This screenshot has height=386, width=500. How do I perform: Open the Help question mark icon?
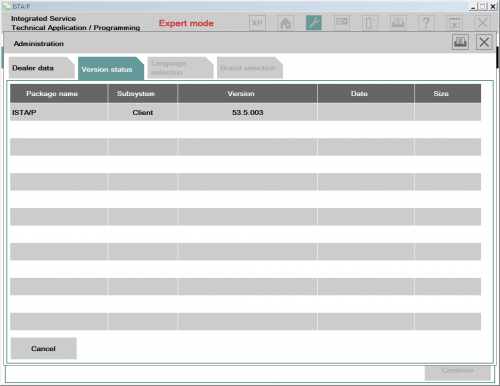click(x=426, y=23)
